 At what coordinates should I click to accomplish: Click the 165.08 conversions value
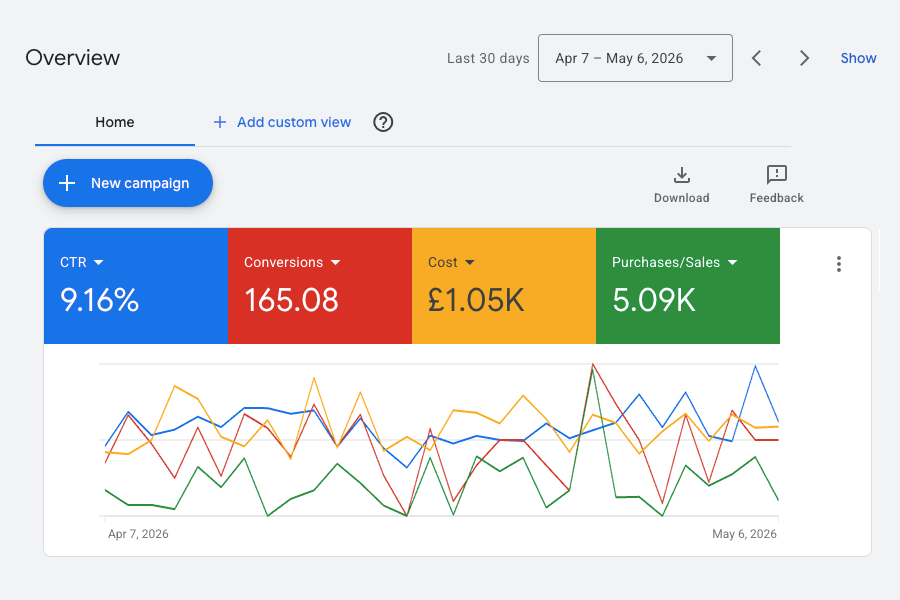click(x=292, y=300)
